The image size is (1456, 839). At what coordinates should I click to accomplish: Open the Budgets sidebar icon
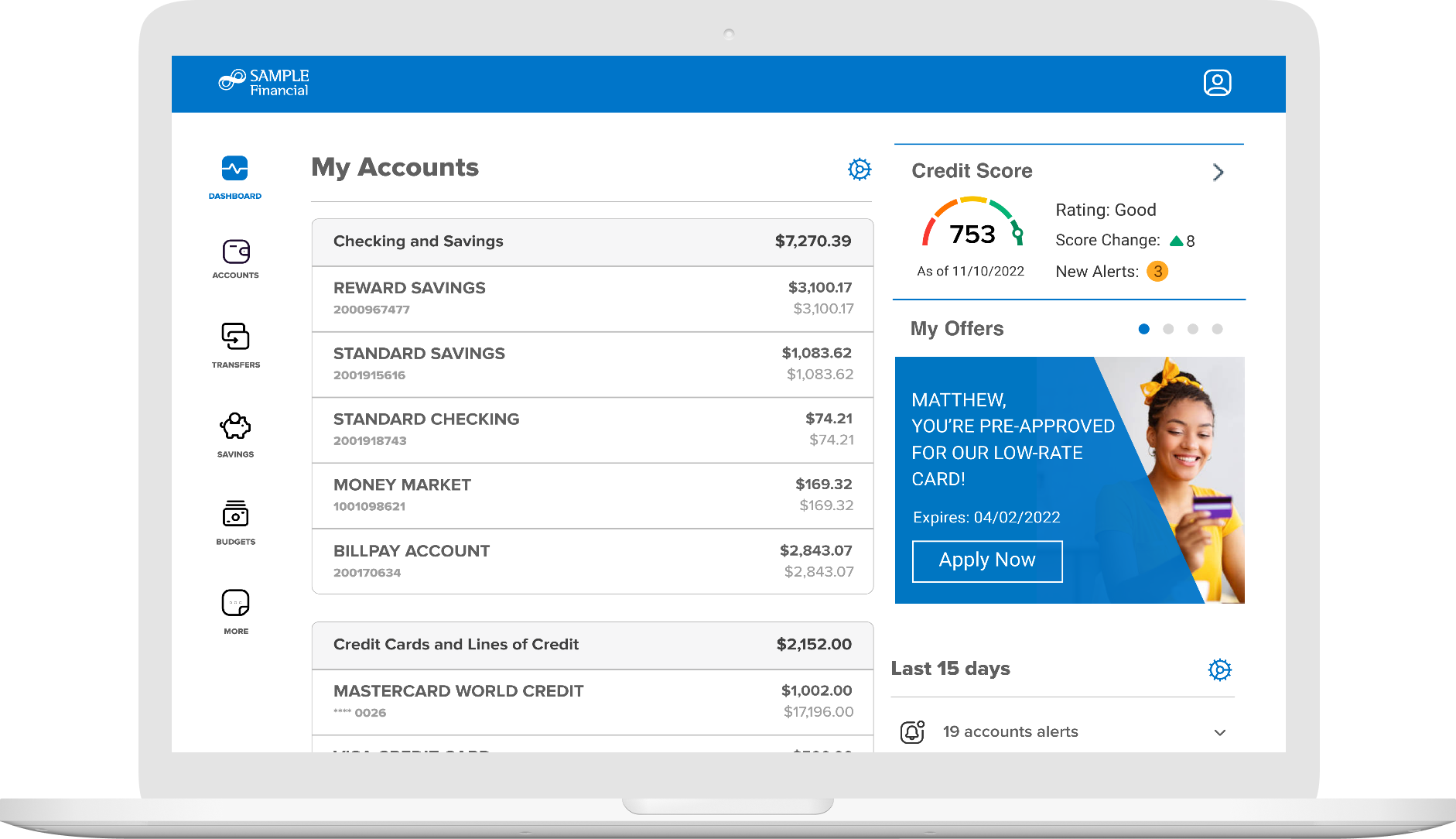click(x=236, y=514)
